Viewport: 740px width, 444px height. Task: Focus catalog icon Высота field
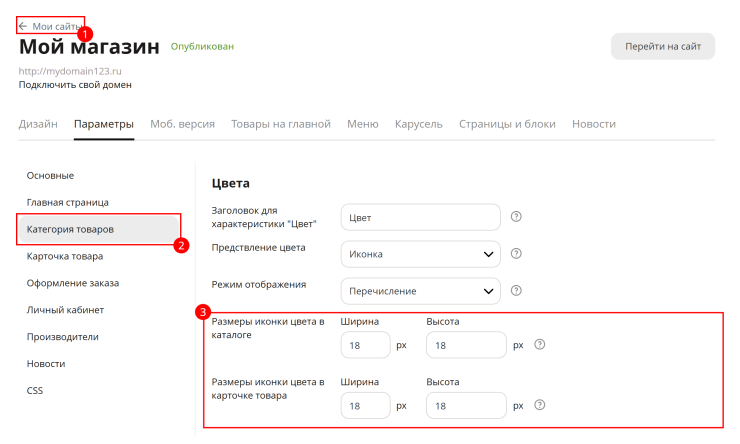tap(466, 345)
